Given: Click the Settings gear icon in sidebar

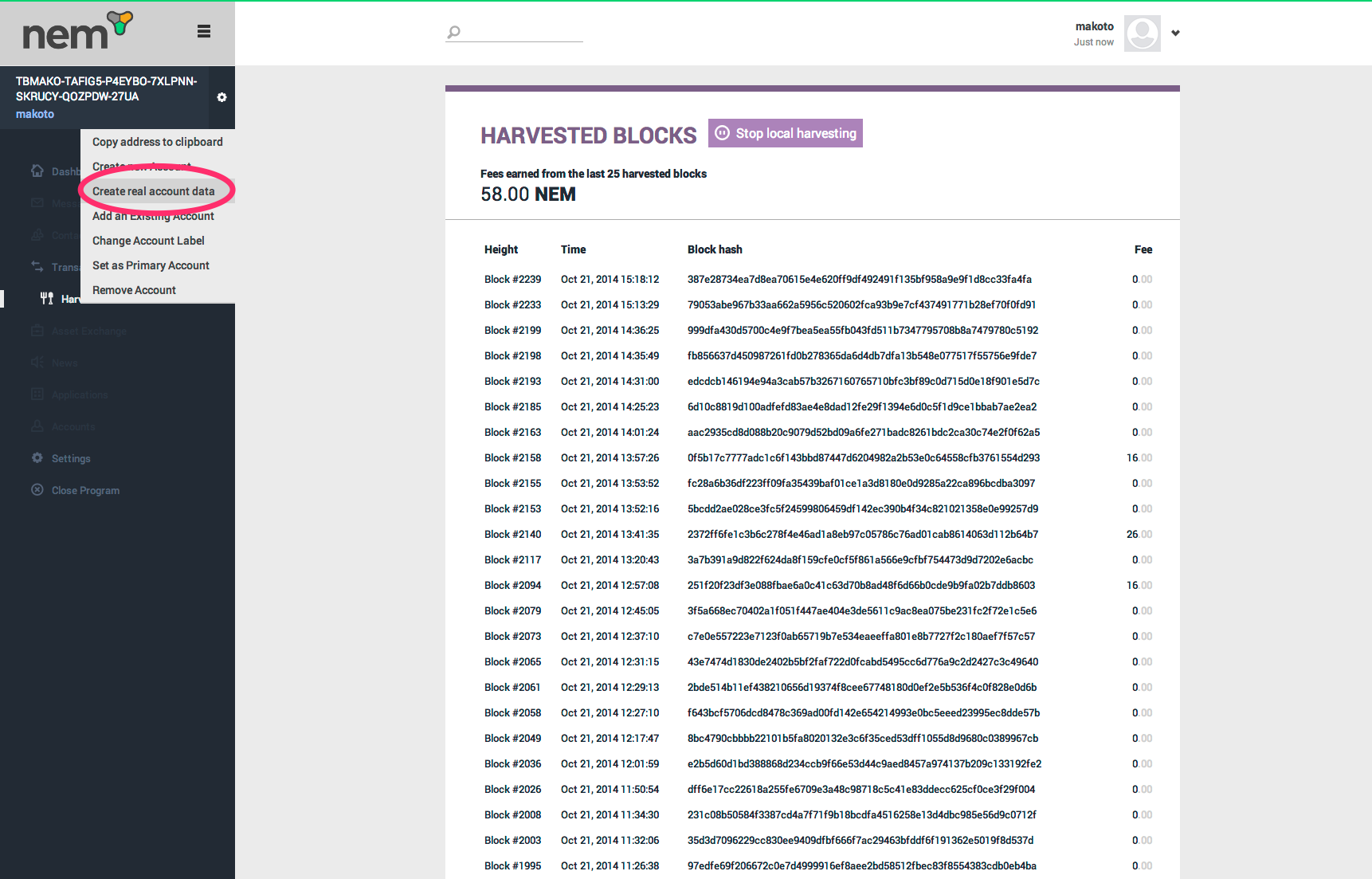Looking at the screenshot, I should click(37, 457).
